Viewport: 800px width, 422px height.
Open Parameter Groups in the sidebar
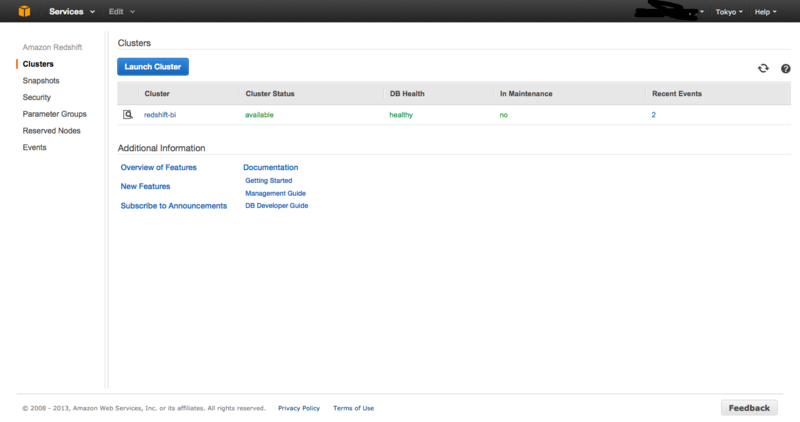[x=55, y=114]
